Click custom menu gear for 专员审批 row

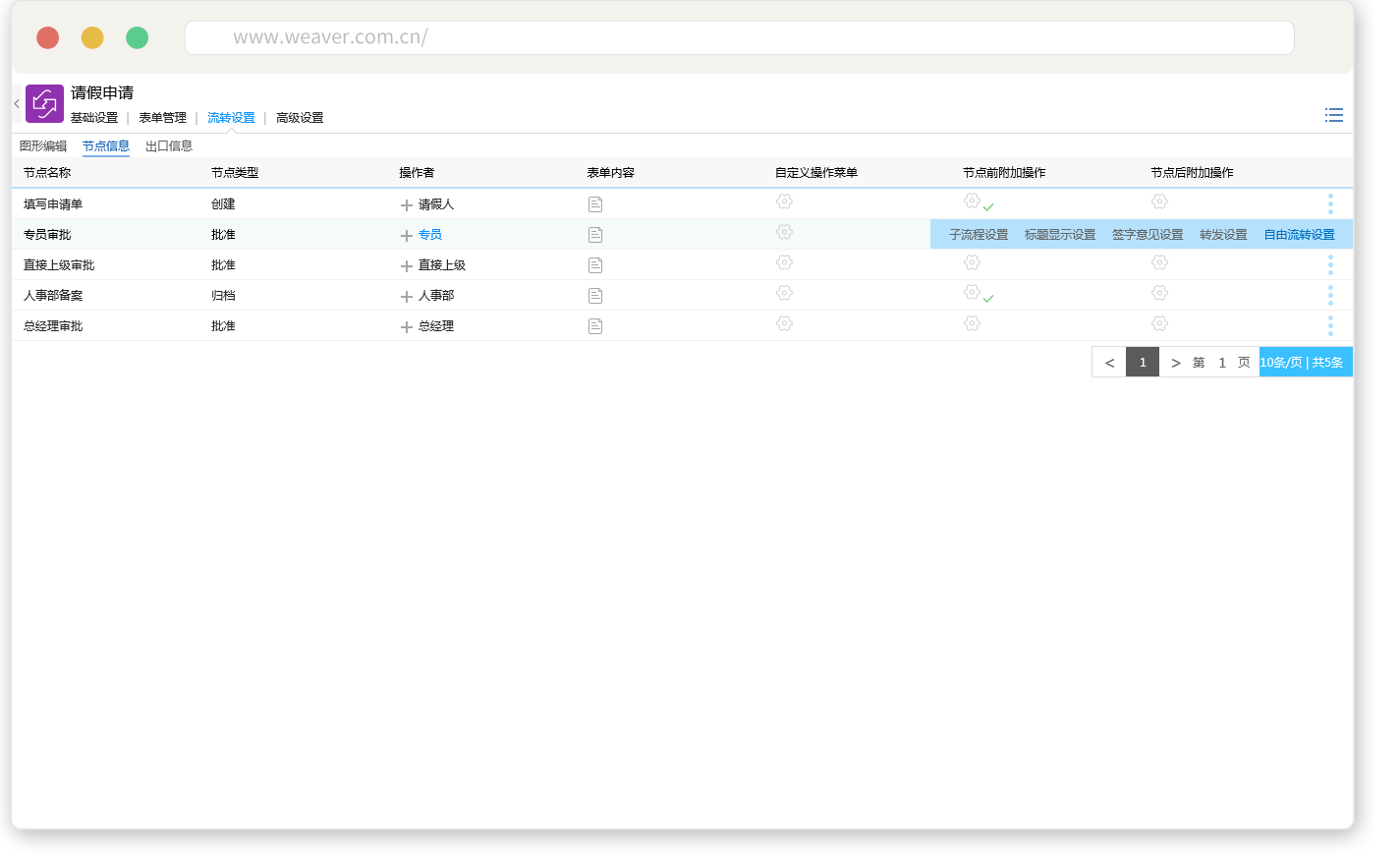tap(784, 233)
